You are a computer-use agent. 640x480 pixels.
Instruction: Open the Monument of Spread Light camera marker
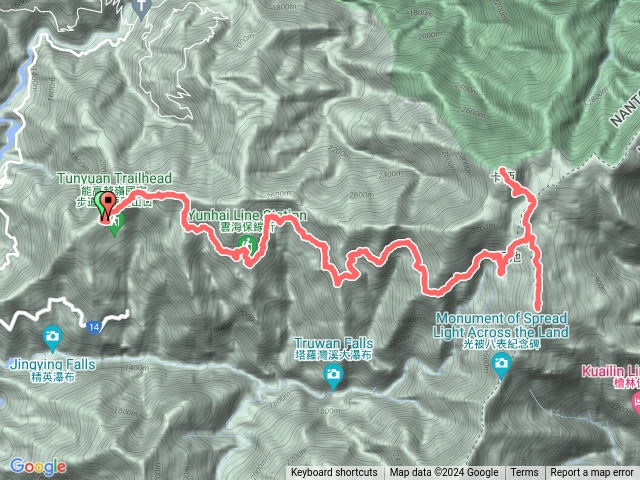[x=501, y=365]
